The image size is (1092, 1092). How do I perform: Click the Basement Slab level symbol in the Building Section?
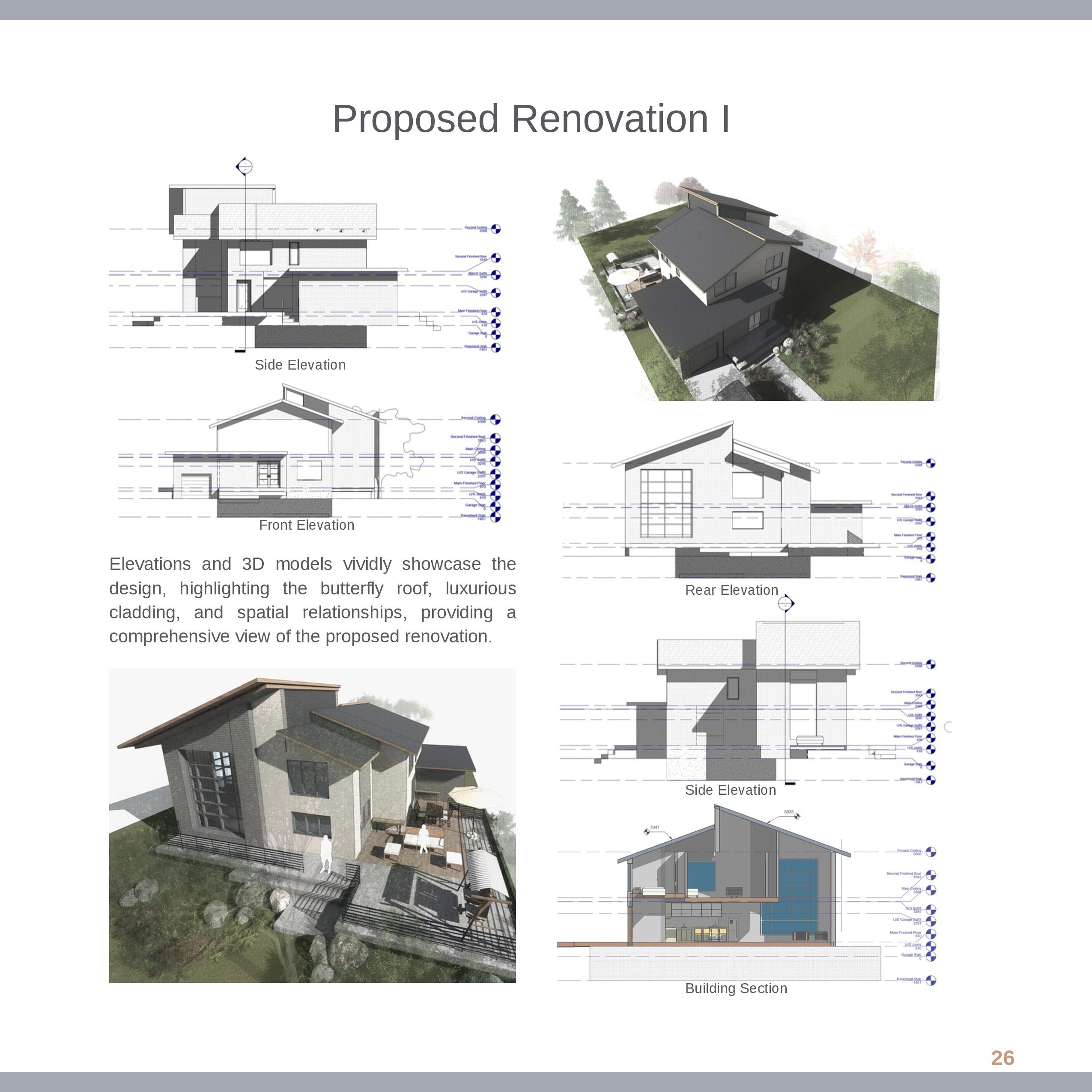click(x=931, y=981)
